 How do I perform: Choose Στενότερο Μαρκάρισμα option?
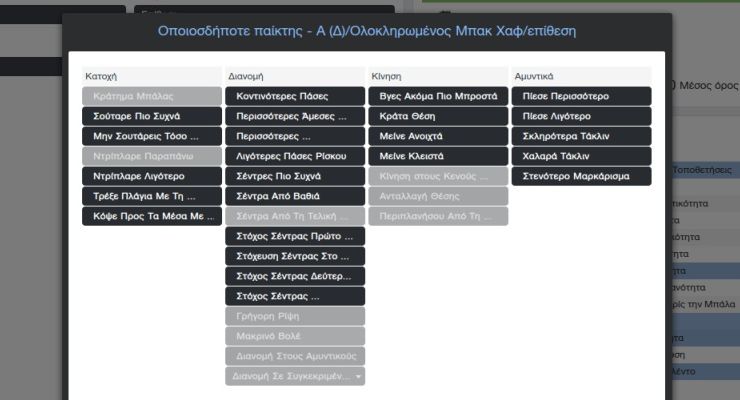pyautogui.click(x=581, y=176)
